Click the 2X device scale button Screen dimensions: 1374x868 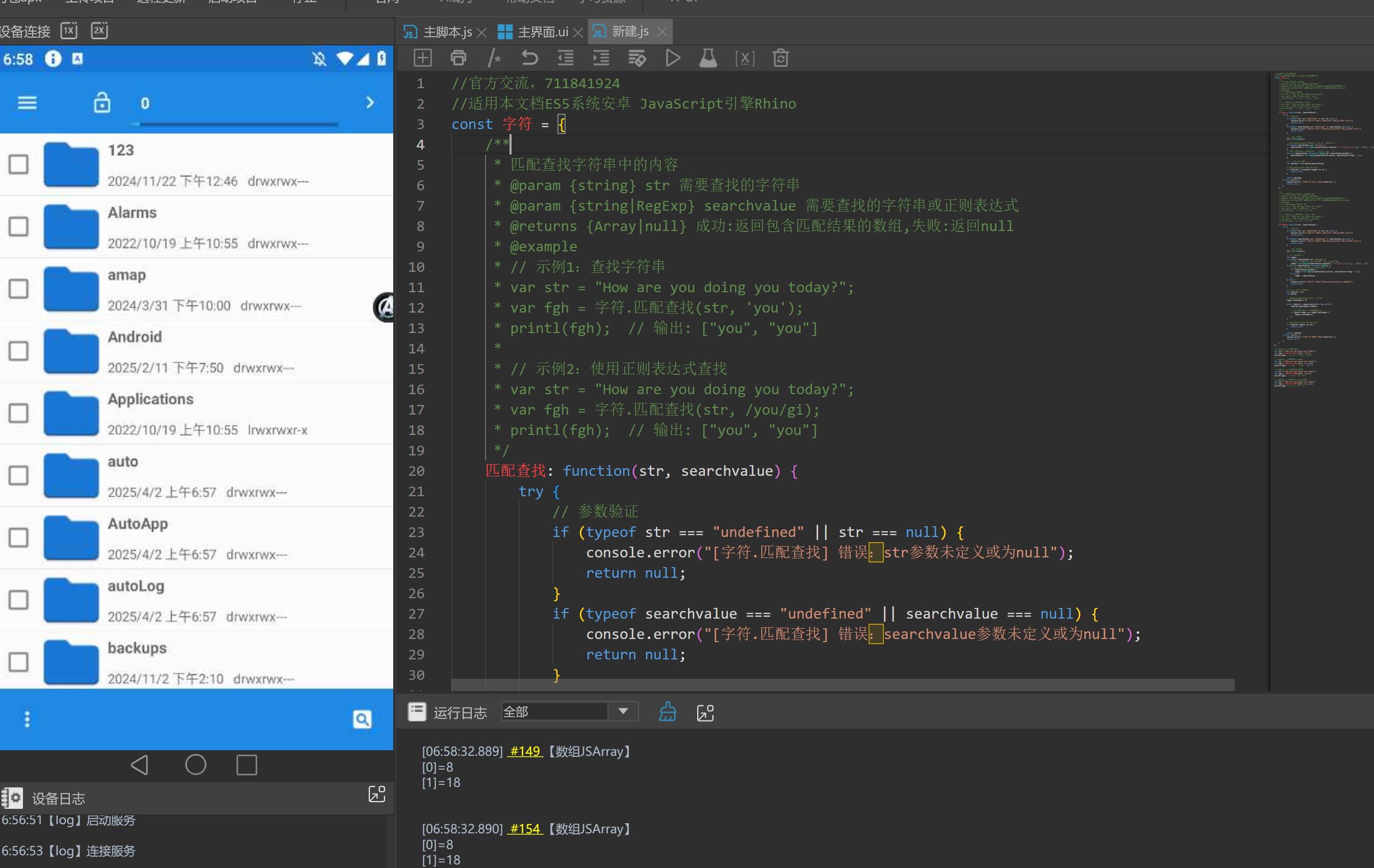[99, 31]
